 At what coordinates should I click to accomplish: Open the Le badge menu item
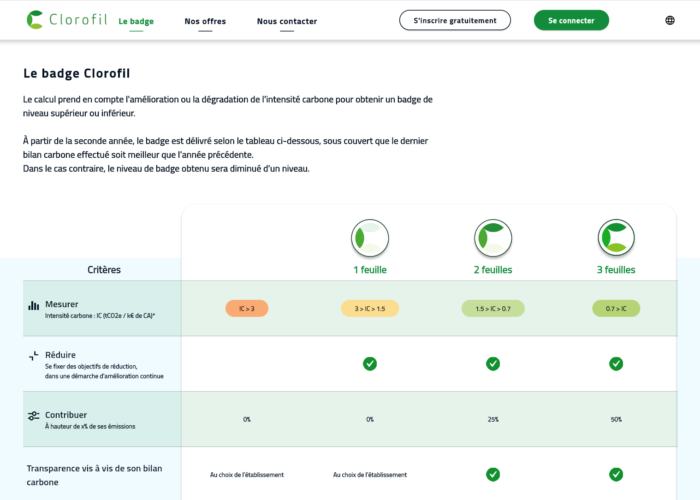(136, 21)
